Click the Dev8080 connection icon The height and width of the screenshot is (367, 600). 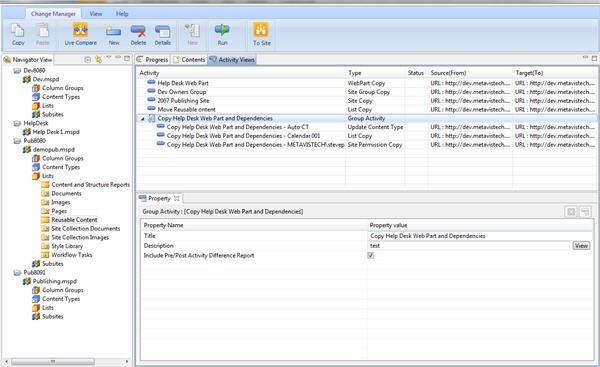17,70
